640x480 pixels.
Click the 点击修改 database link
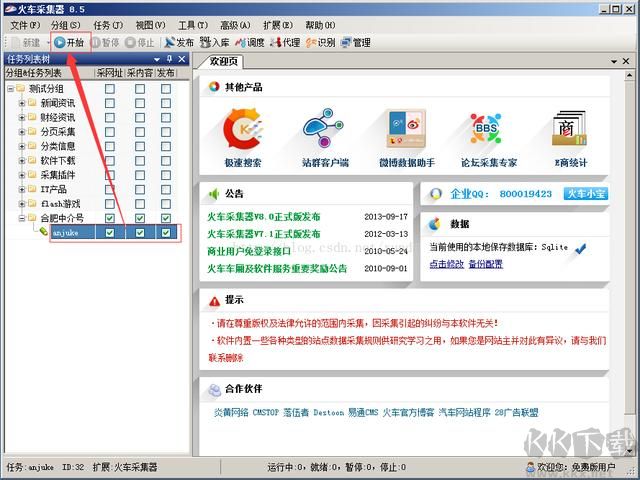pos(447,264)
